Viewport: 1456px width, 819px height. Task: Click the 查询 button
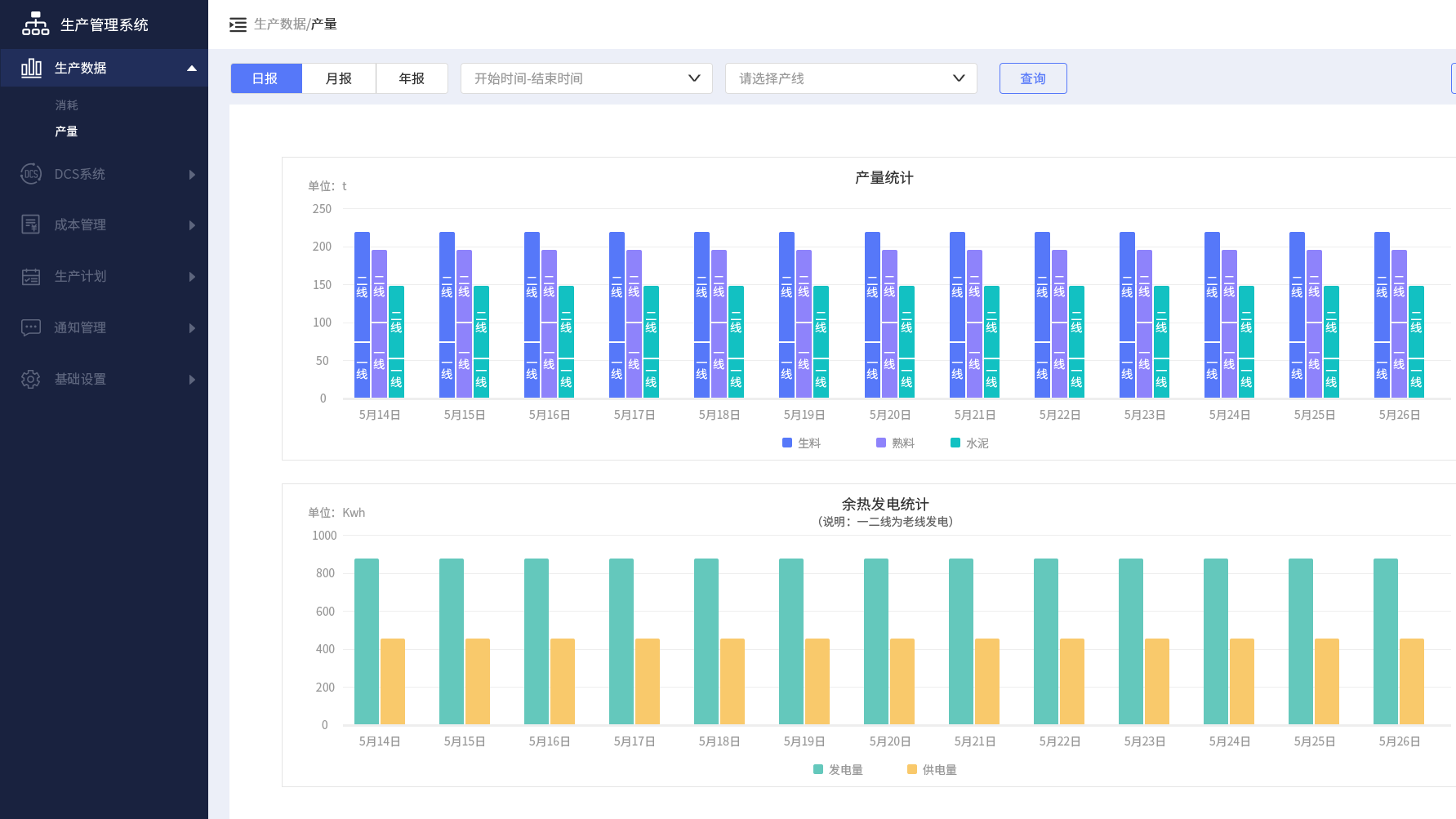pyautogui.click(x=1033, y=78)
